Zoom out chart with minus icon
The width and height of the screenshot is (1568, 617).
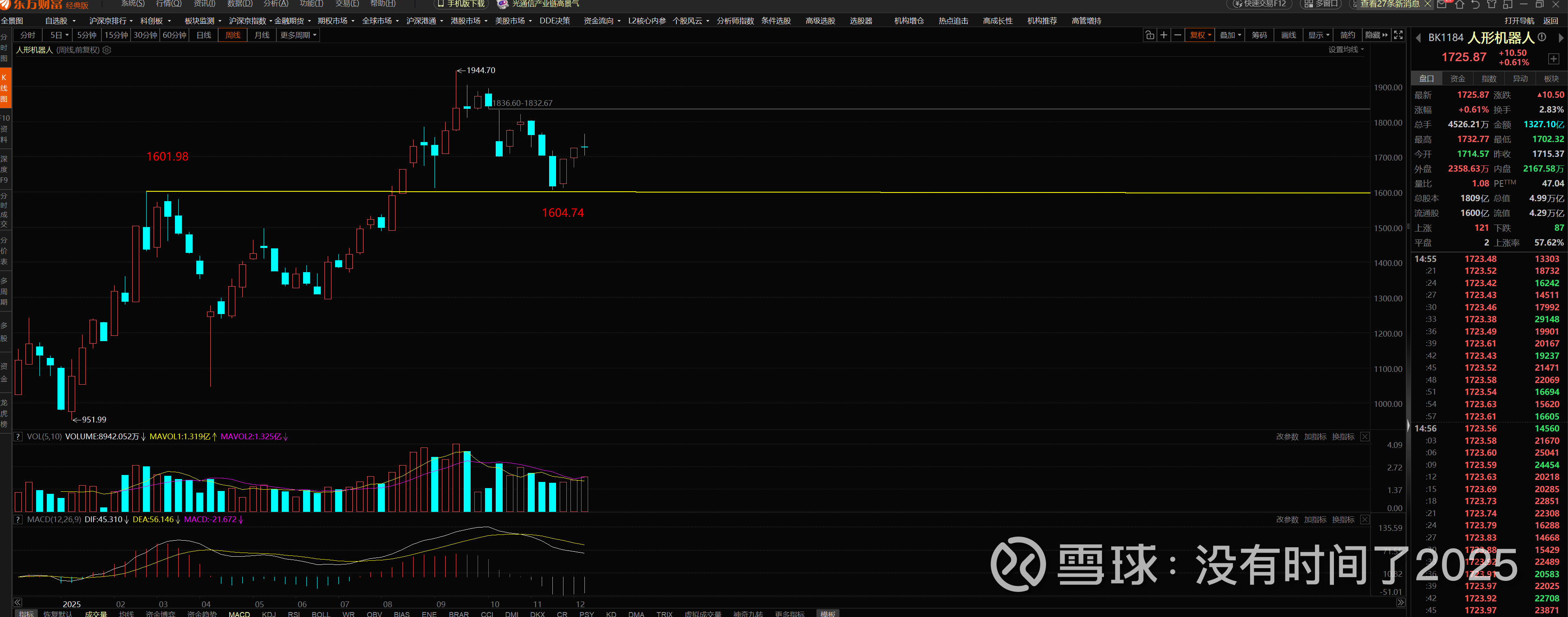point(1178,35)
